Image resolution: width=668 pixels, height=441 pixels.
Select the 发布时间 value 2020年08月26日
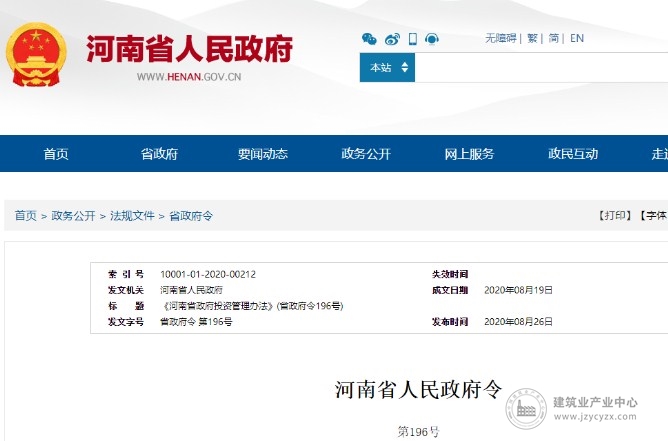coord(518,322)
